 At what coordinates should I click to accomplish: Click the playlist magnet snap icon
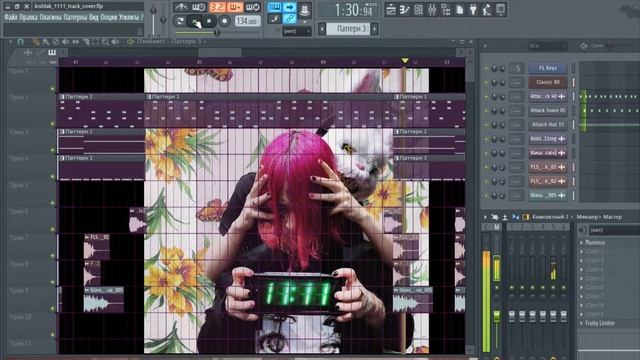(x=20, y=42)
